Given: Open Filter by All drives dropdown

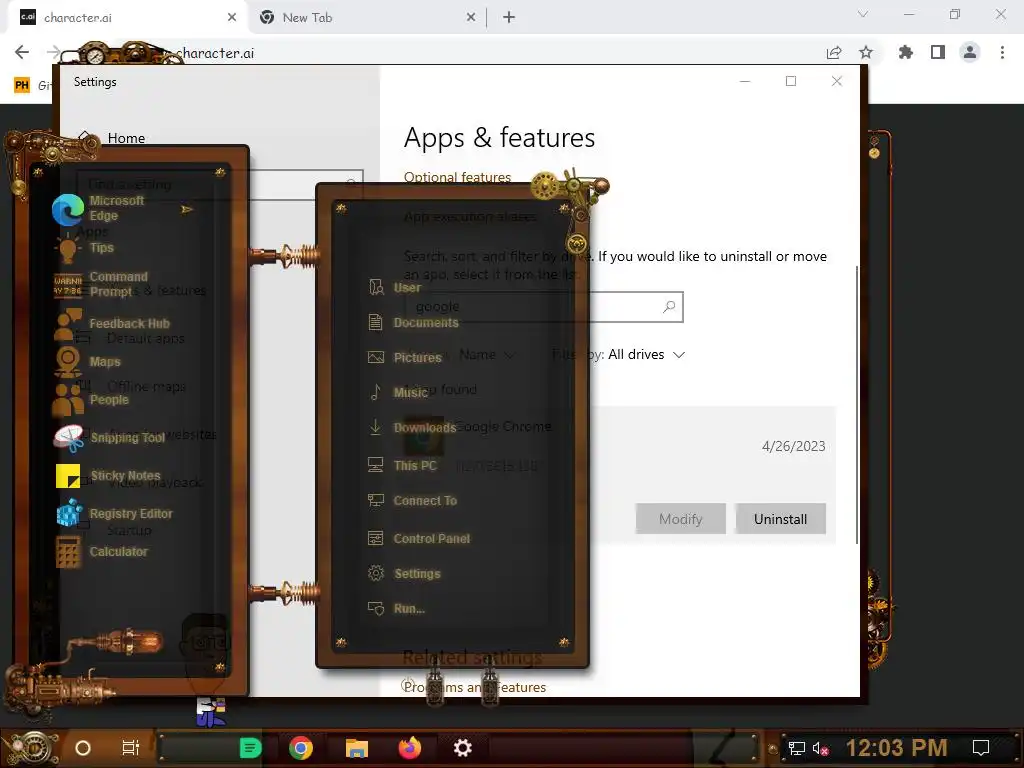Looking at the screenshot, I should click(647, 355).
